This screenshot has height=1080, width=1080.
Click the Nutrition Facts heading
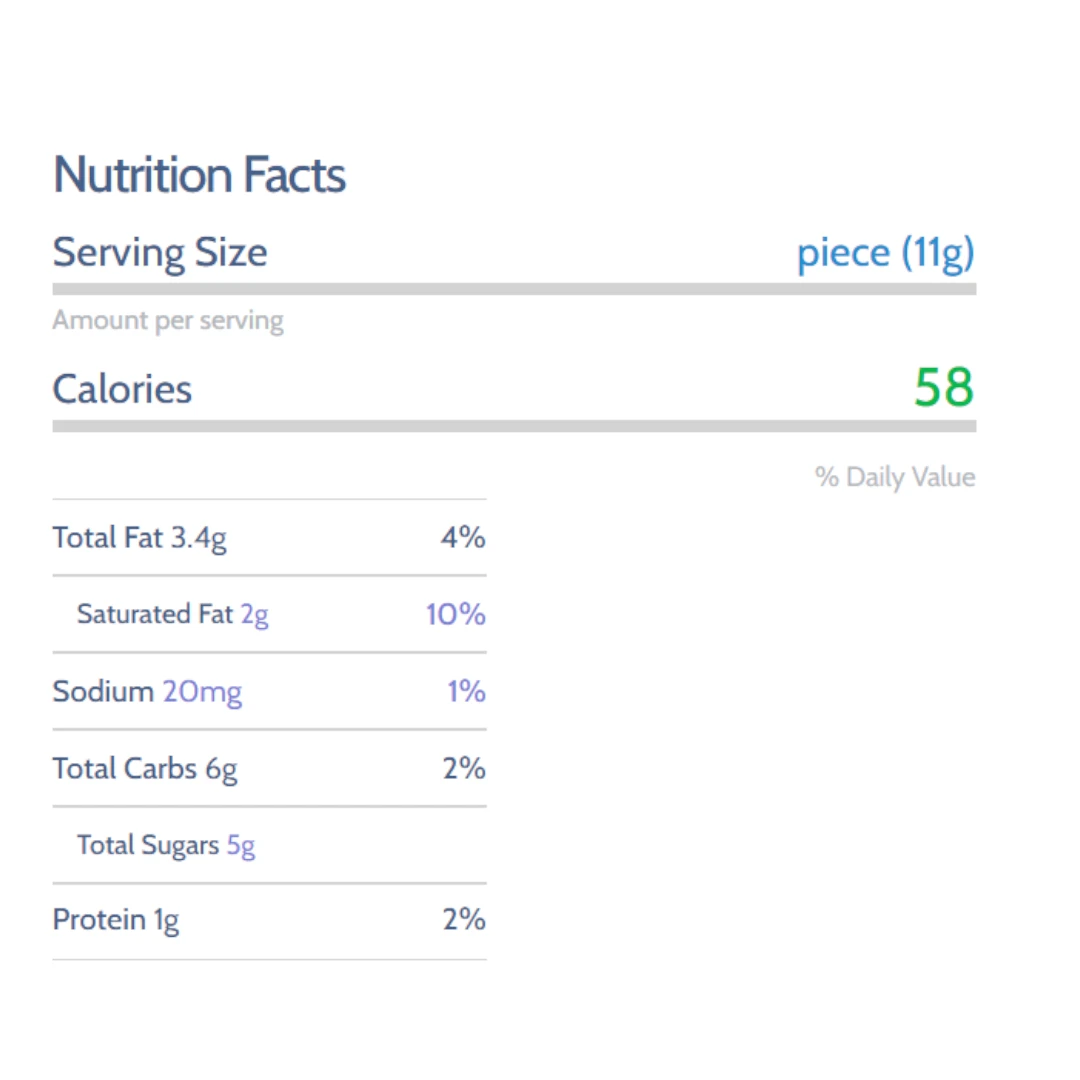coord(199,175)
